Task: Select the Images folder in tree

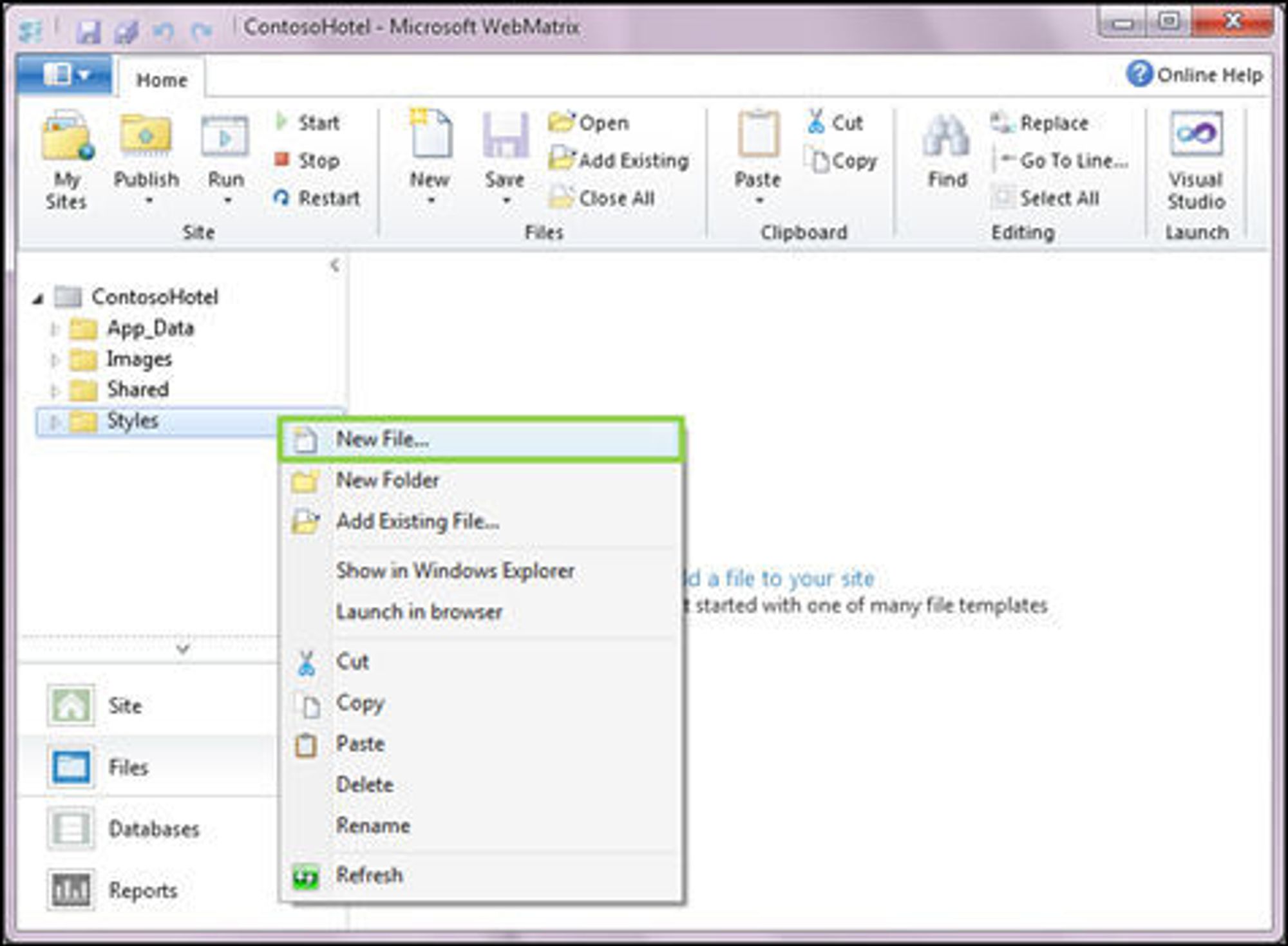Action: (x=121, y=359)
